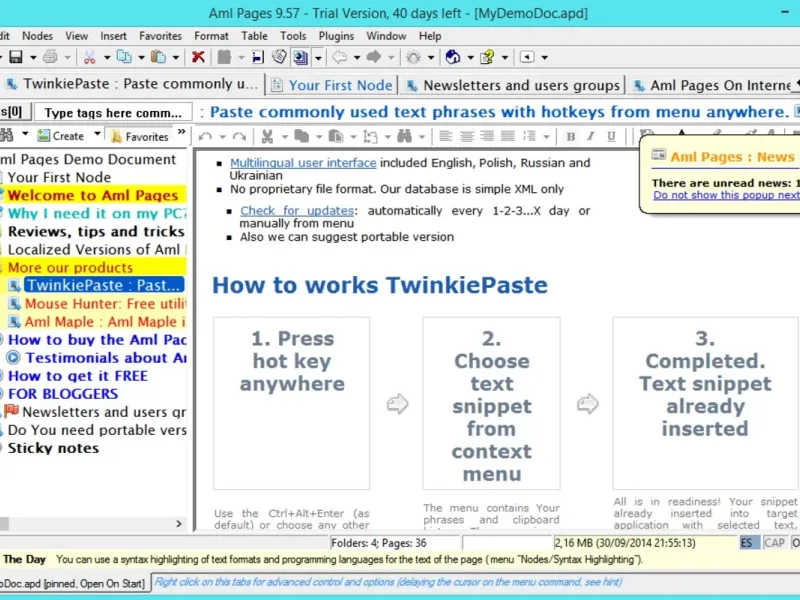Click the Print icon in main toolbar
The image size is (800, 600).
pos(51,58)
